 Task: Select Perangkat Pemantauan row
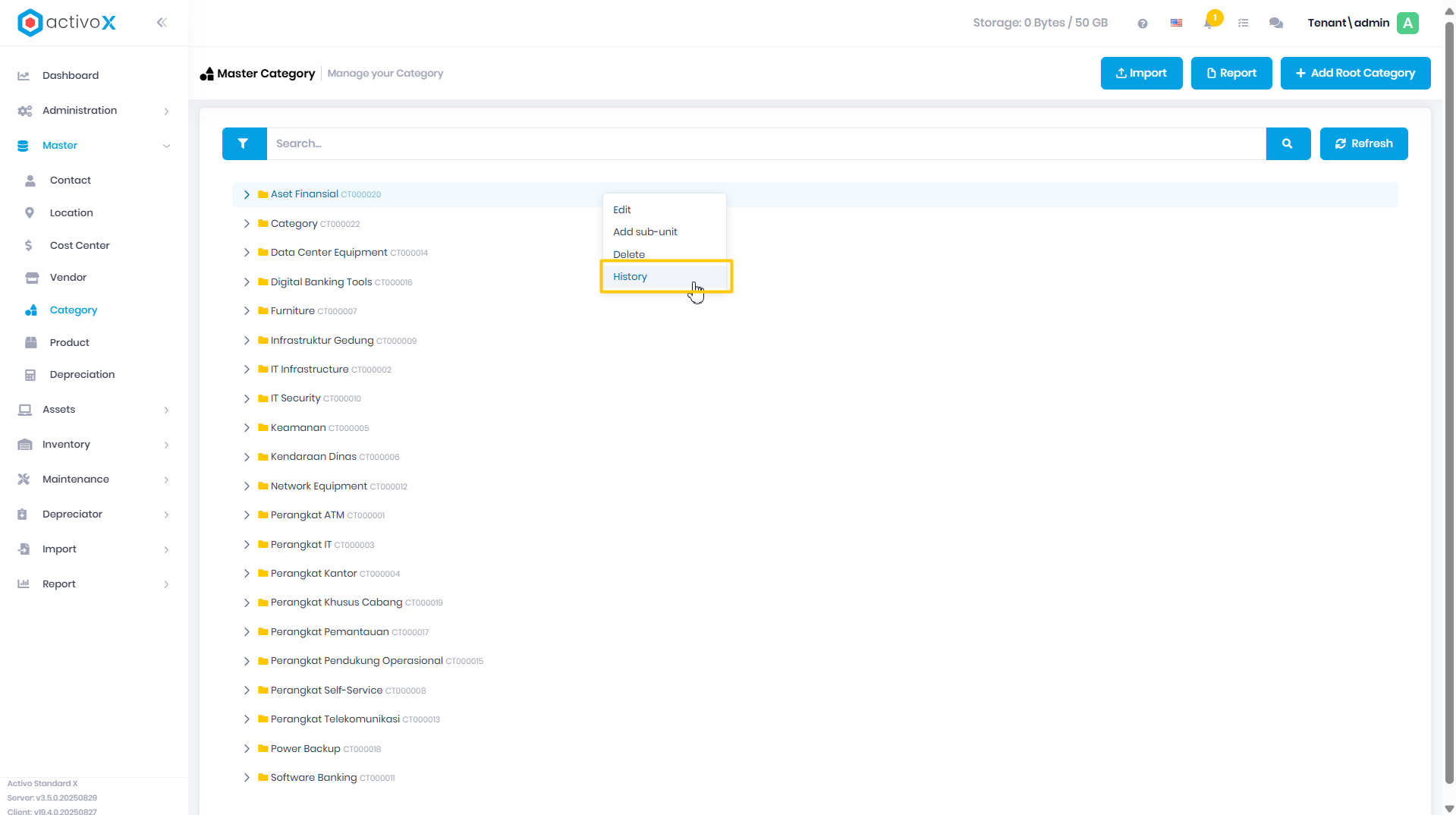(815, 632)
